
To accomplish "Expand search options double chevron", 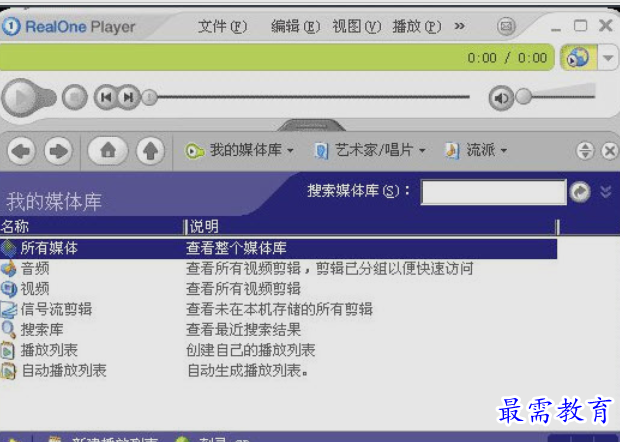I will (x=606, y=192).
